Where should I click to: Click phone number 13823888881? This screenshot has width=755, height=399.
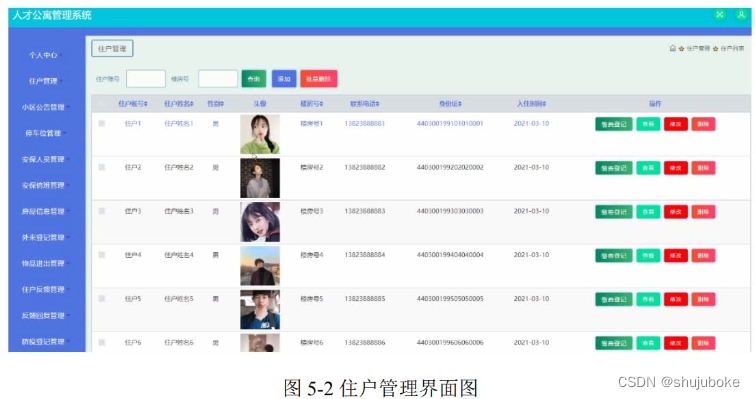tap(364, 123)
